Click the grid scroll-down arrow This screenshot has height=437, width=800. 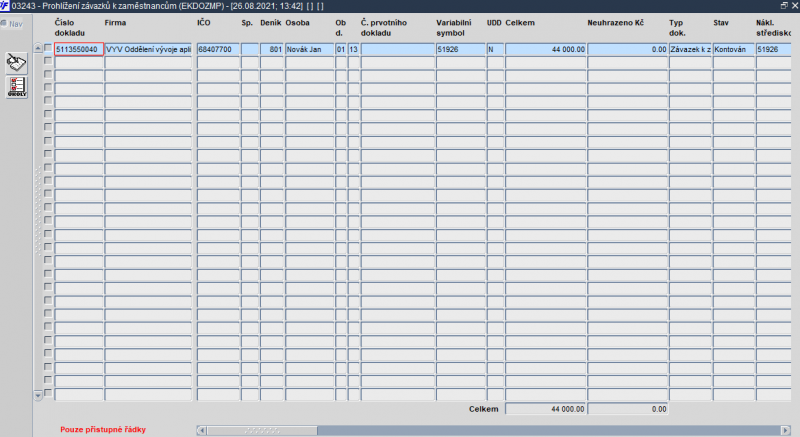(x=38, y=395)
